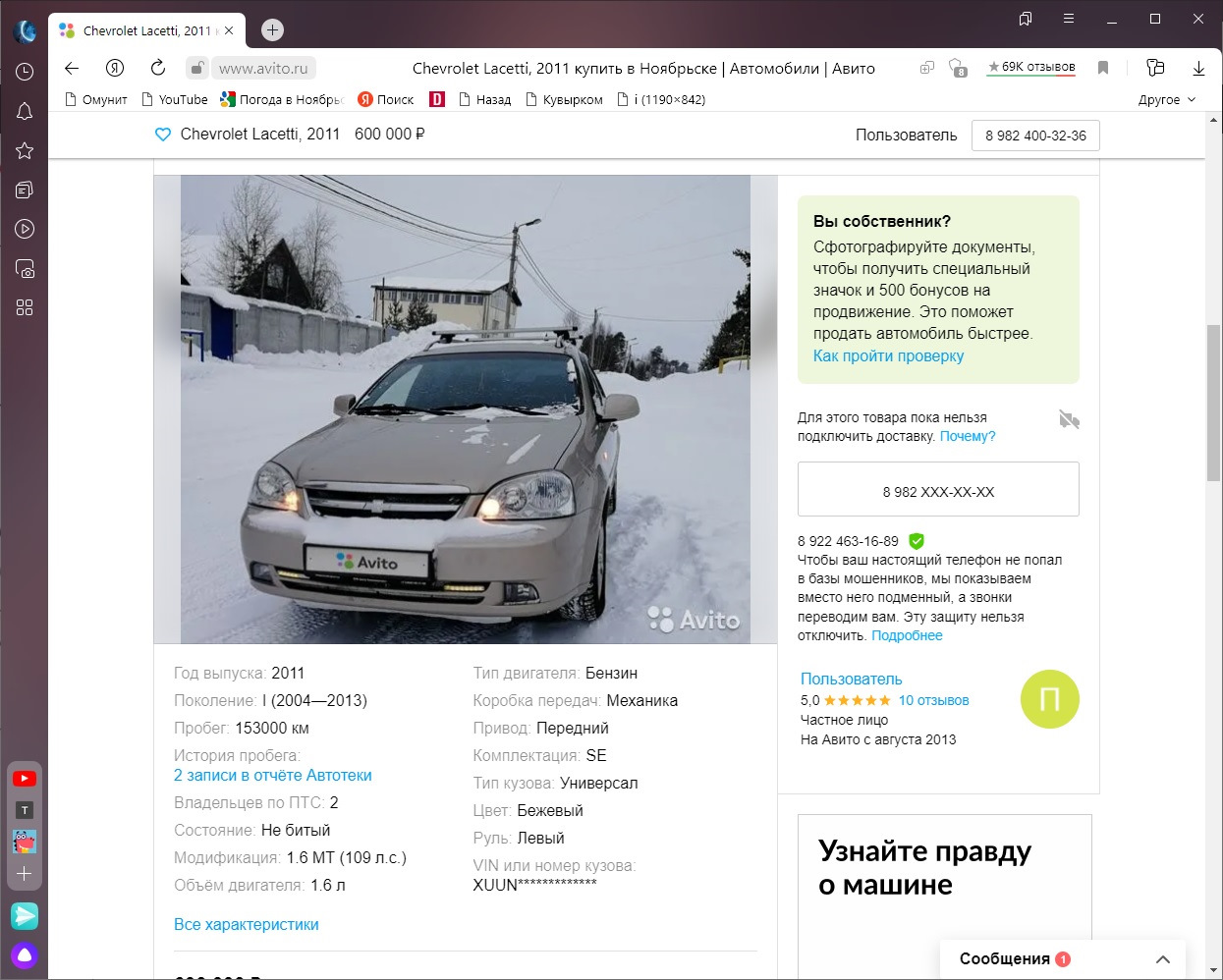The width and height of the screenshot is (1223, 980).
Task: Open new tab with plus button
Action: tap(272, 30)
